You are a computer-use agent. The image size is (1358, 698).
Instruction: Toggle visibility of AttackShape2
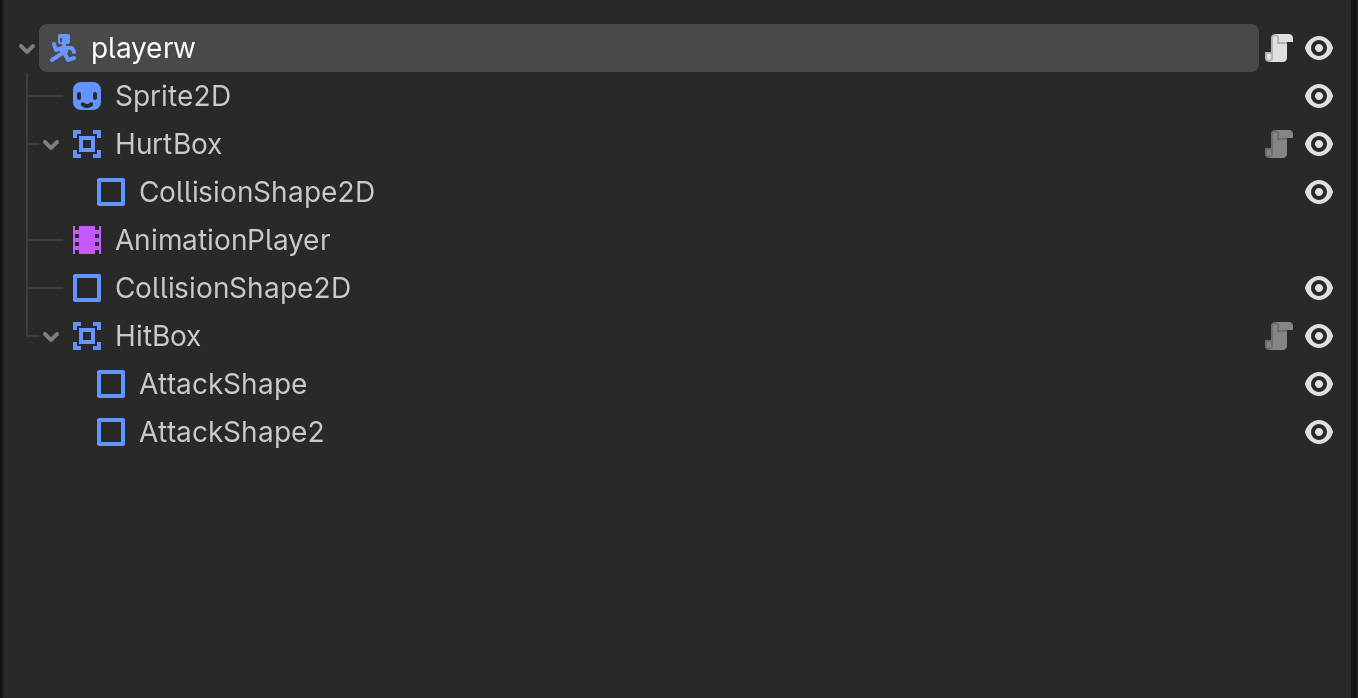pos(1319,432)
